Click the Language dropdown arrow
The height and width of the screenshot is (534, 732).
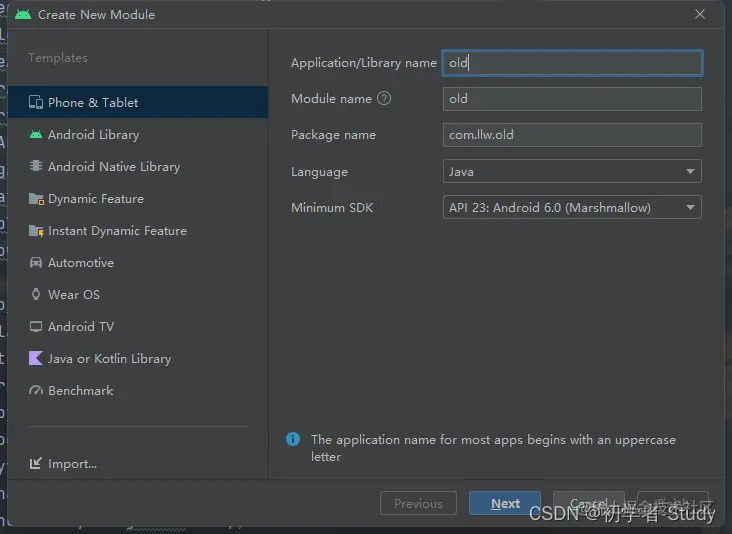coord(690,171)
